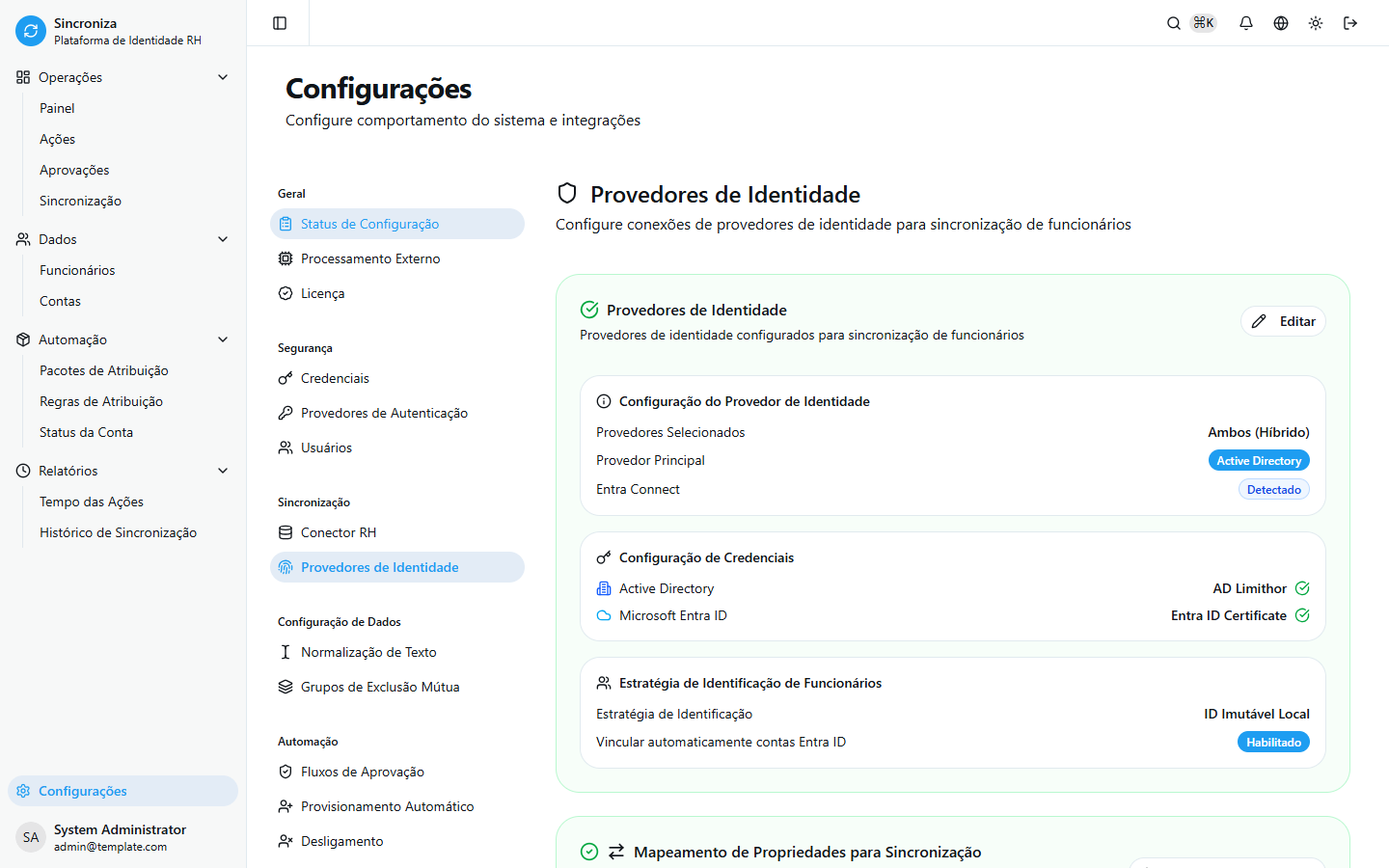The image size is (1389, 868).
Task: Click the shield icon next to Provedores de Identidade
Action: click(x=568, y=194)
